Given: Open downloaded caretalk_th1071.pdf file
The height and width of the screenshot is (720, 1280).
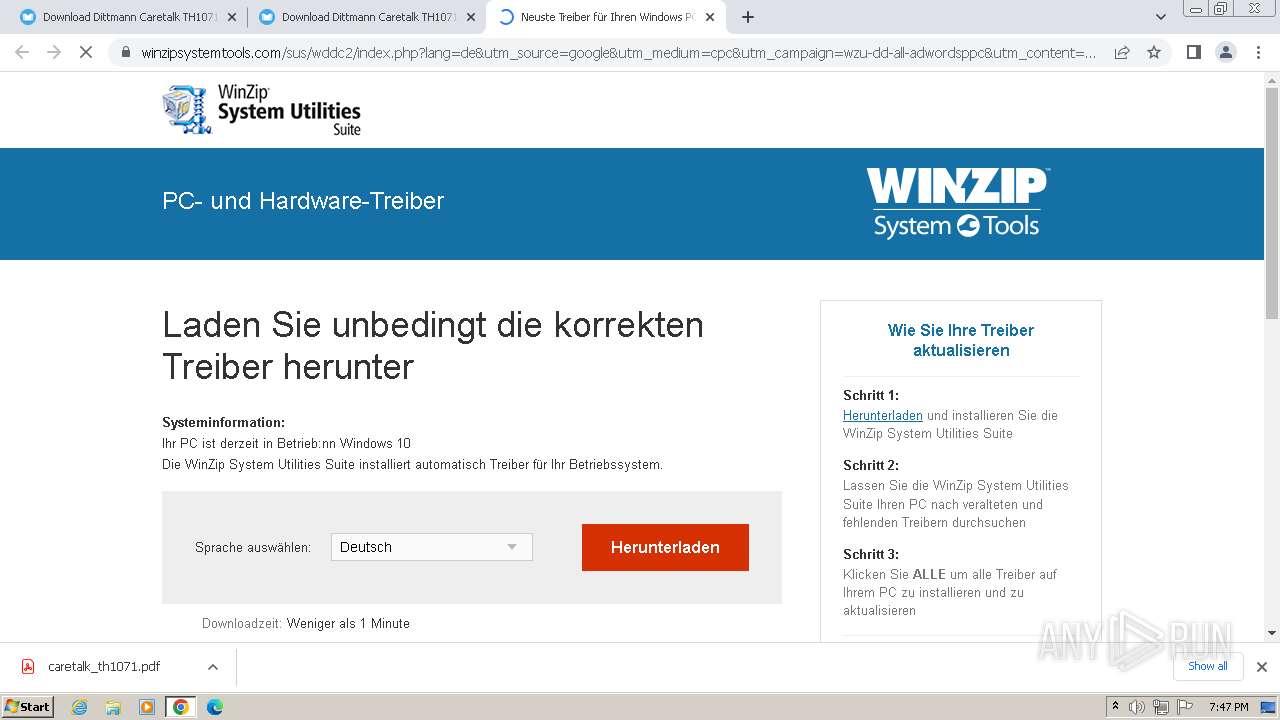Looking at the screenshot, I should pos(104,667).
